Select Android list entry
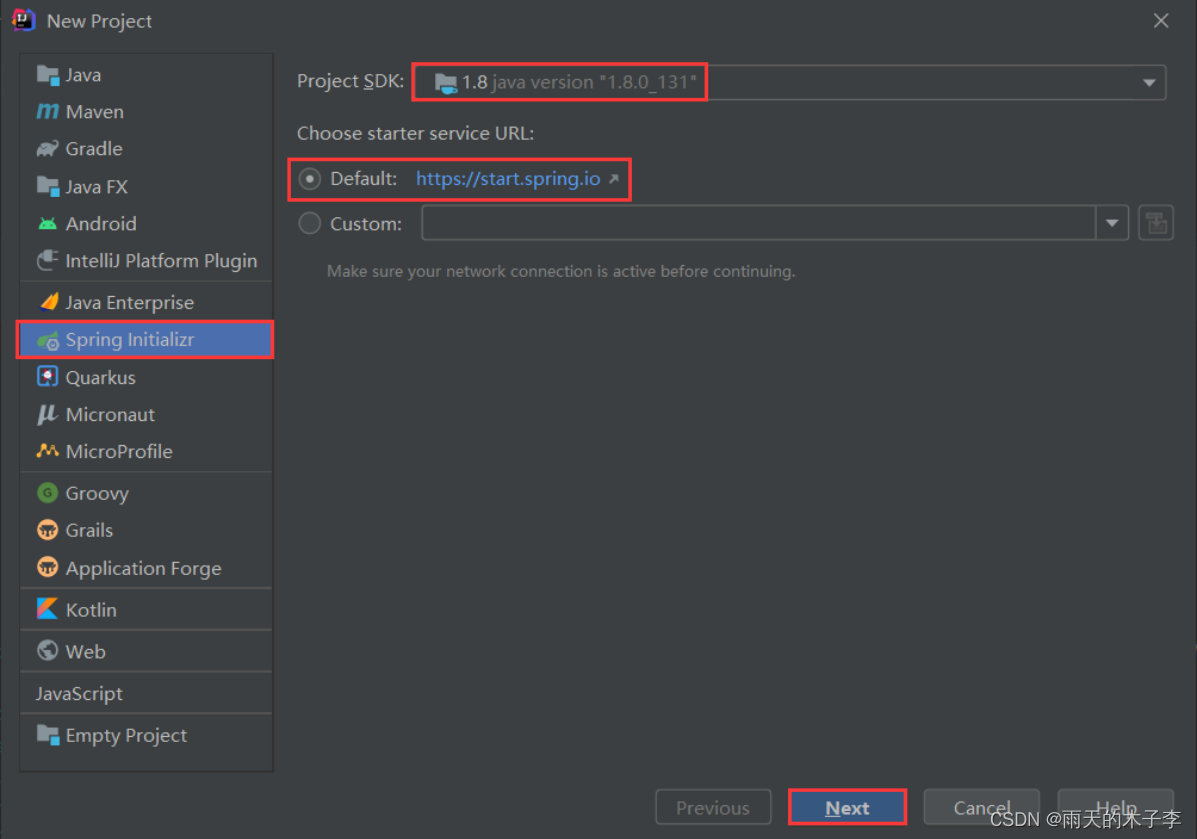This screenshot has height=839, width=1197. coord(146,224)
